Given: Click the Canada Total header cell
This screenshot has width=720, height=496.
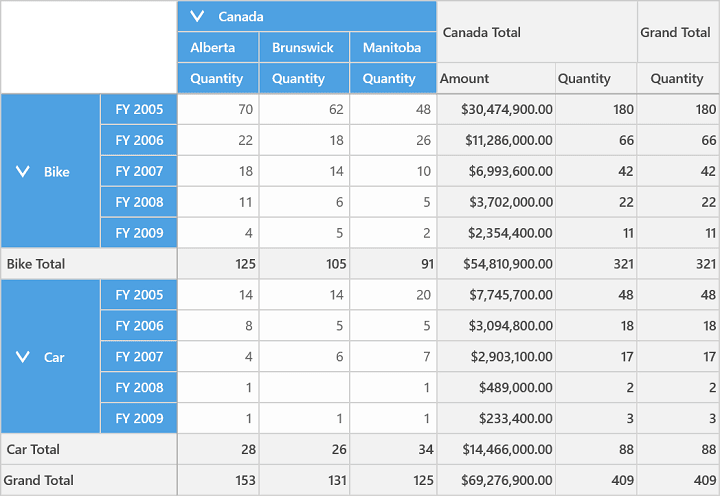Looking at the screenshot, I should pyautogui.click(x=537, y=32).
